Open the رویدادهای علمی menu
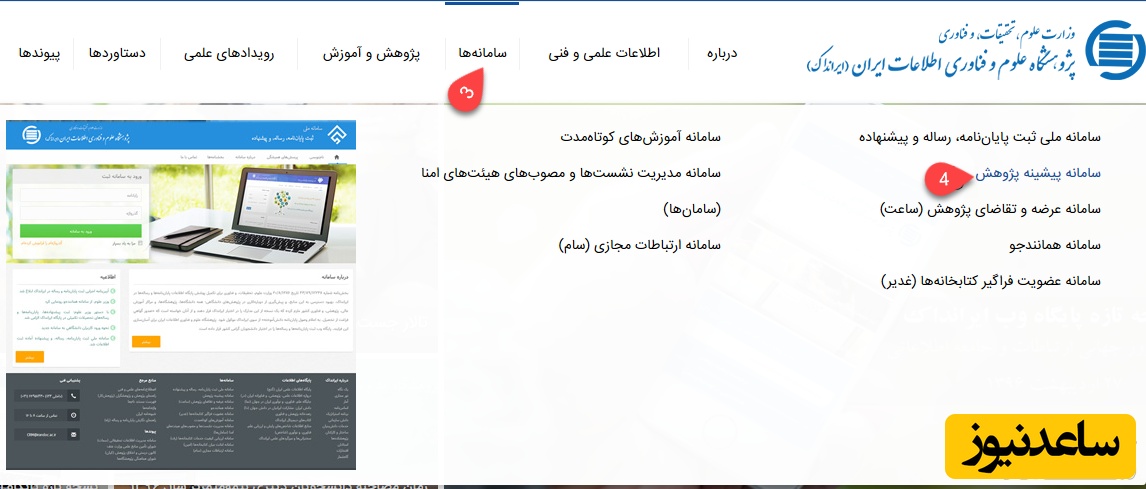 tap(229, 53)
